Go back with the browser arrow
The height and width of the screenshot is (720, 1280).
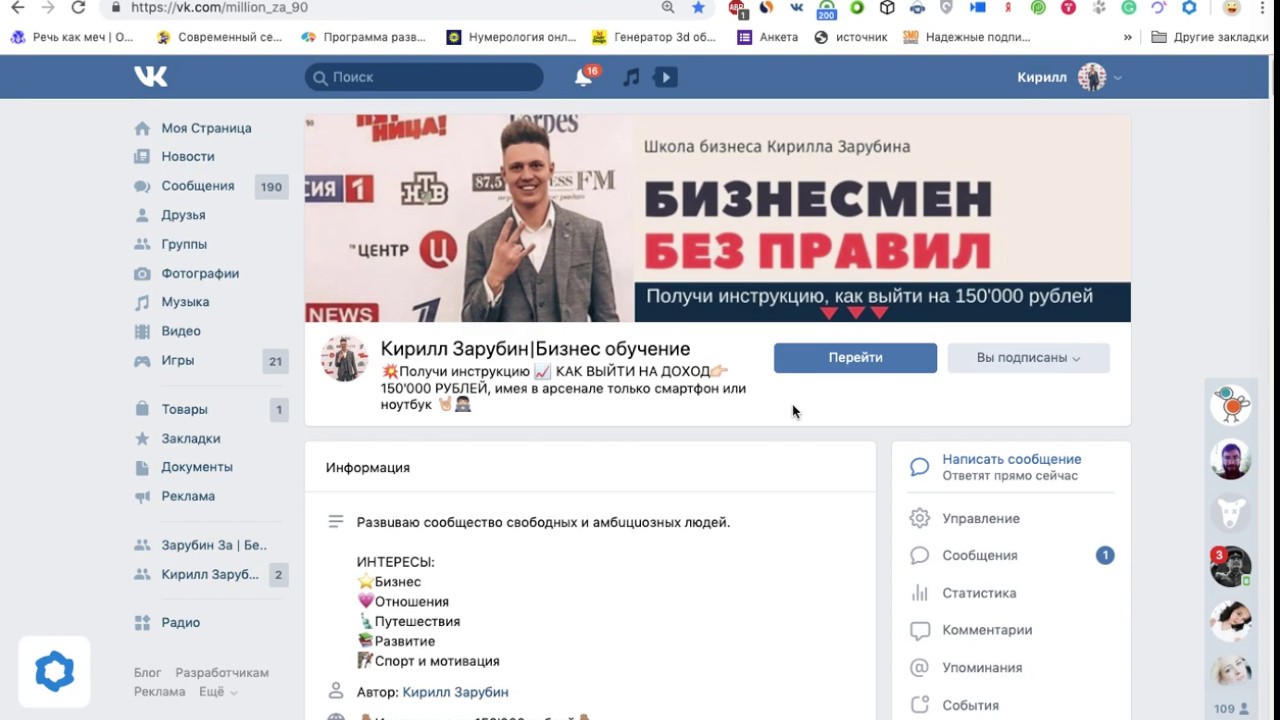tap(17, 7)
